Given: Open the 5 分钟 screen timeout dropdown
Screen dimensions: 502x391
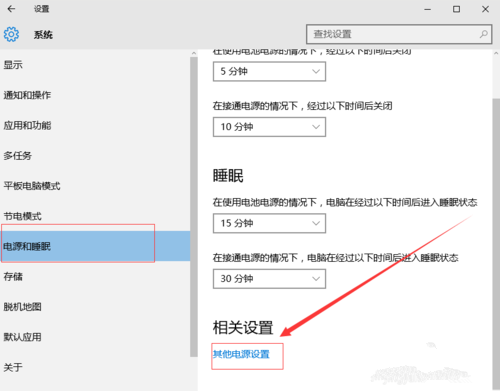Looking at the screenshot, I should pos(269,71).
